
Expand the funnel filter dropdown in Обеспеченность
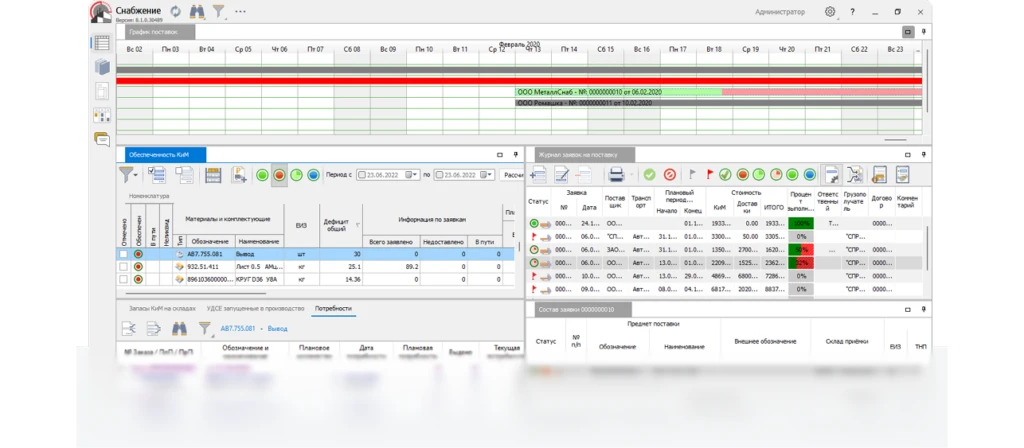[137, 175]
